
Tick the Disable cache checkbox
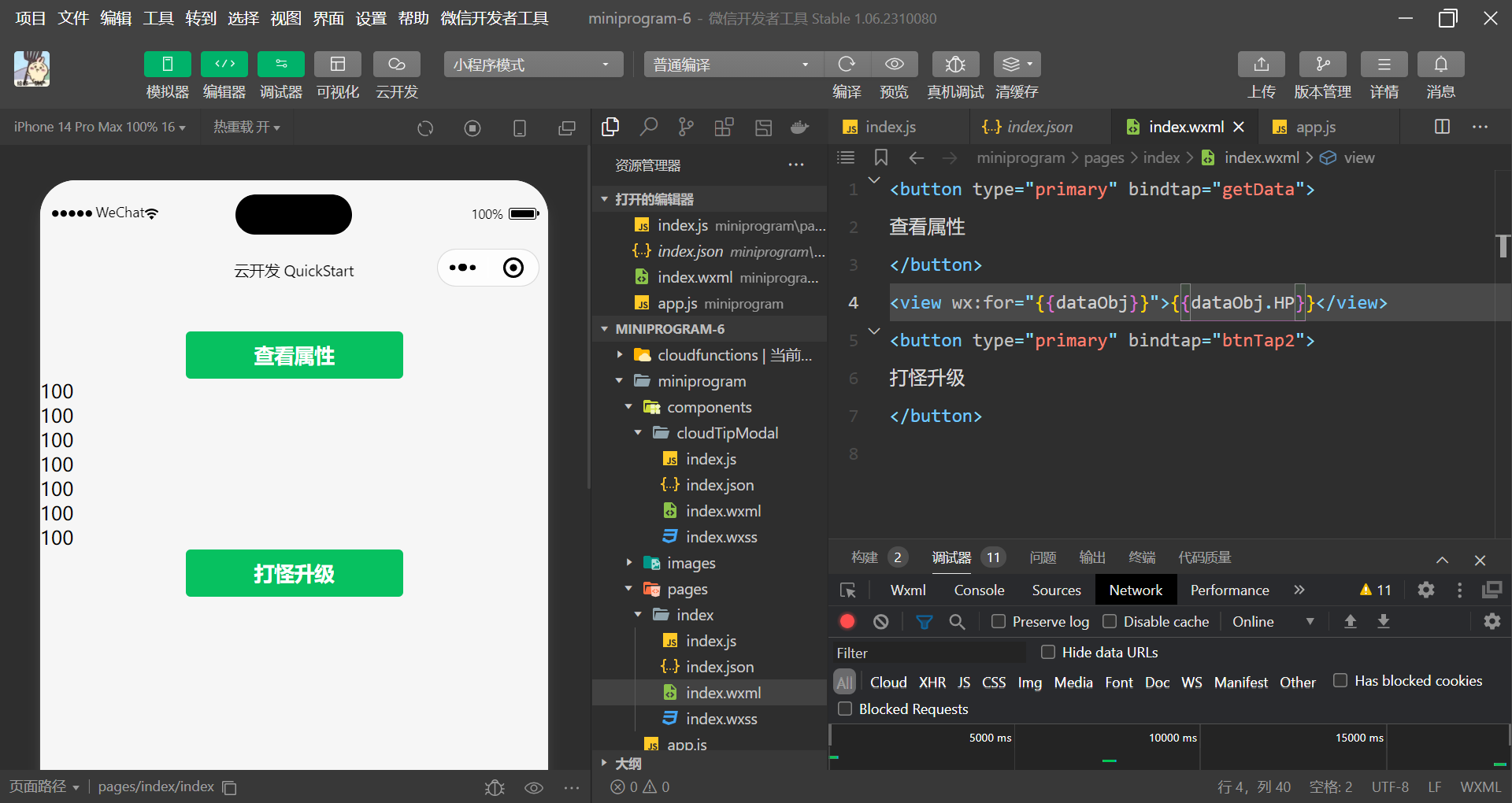tap(1110, 622)
